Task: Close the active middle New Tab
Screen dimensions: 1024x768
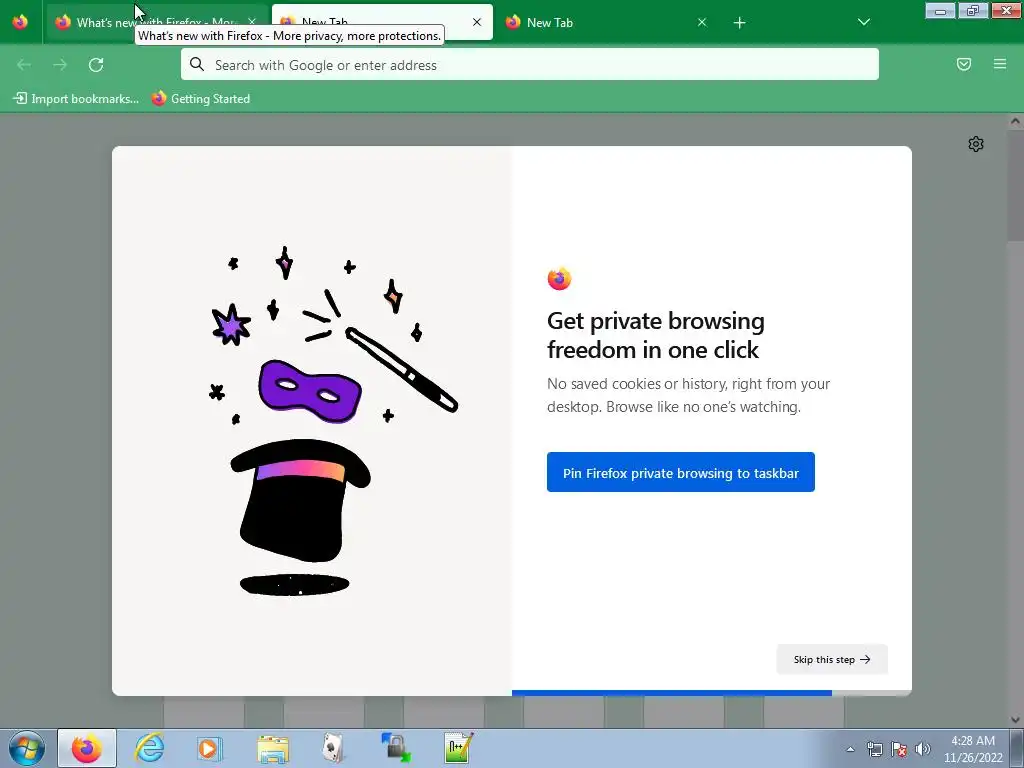Action: pos(477,22)
